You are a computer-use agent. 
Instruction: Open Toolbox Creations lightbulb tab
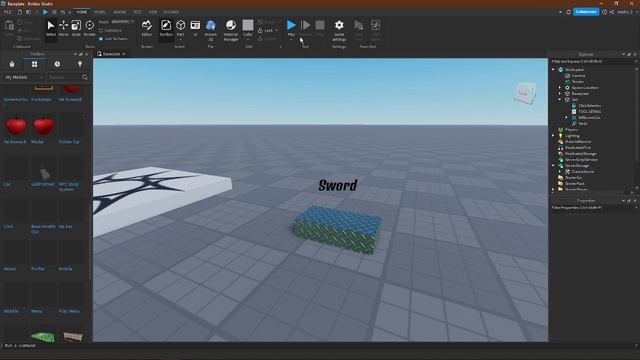pyautogui.click(x=80, y=64)
